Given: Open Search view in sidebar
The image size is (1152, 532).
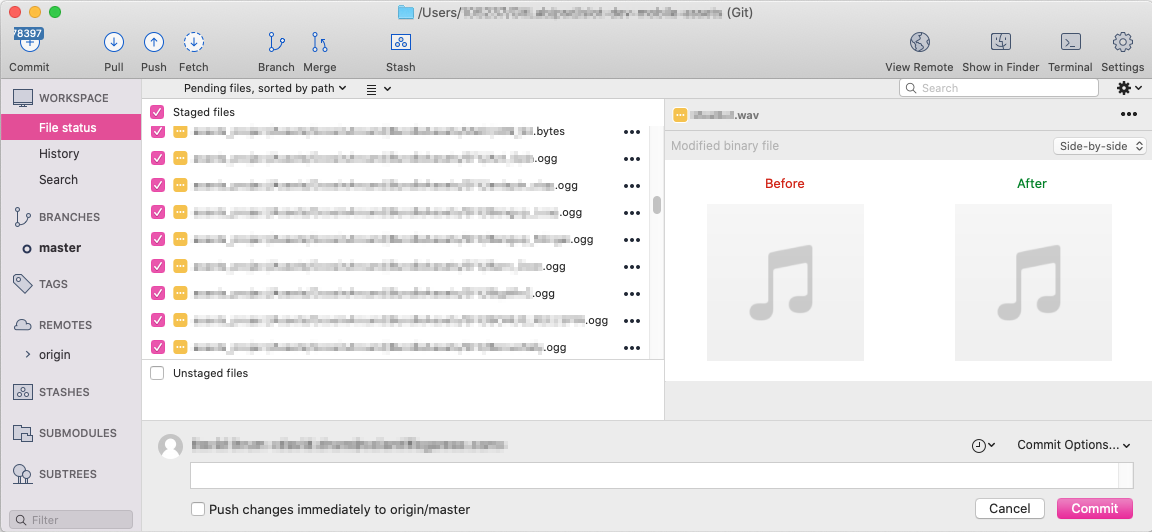Looking at the screenshot, I should 58,179.
